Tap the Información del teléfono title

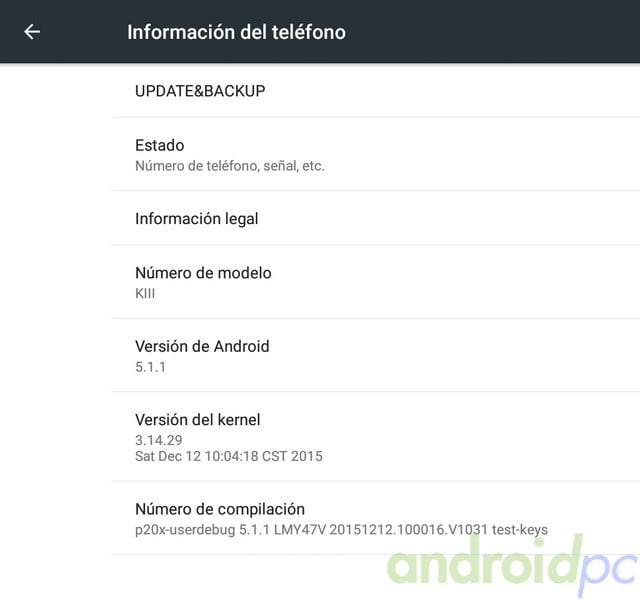click(236, 32)
